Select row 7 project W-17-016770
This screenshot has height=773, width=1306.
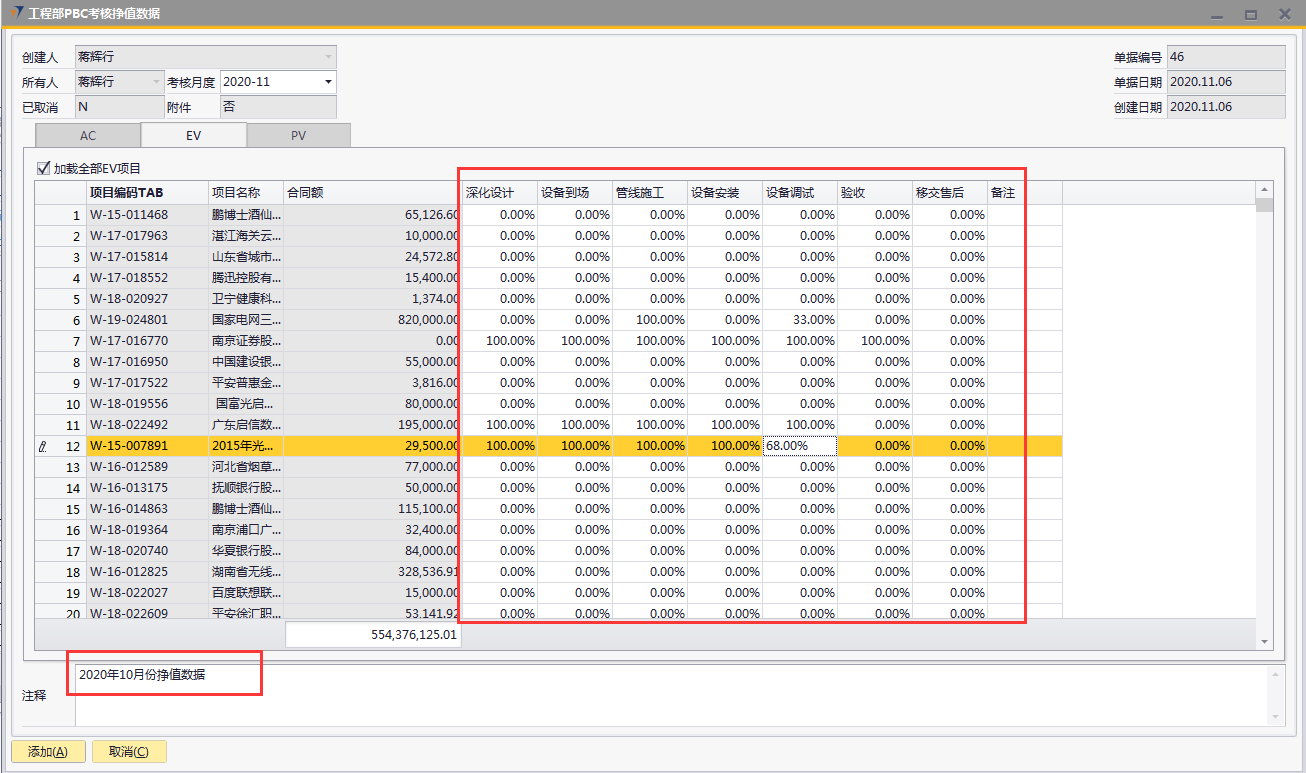tap(146, 341)
